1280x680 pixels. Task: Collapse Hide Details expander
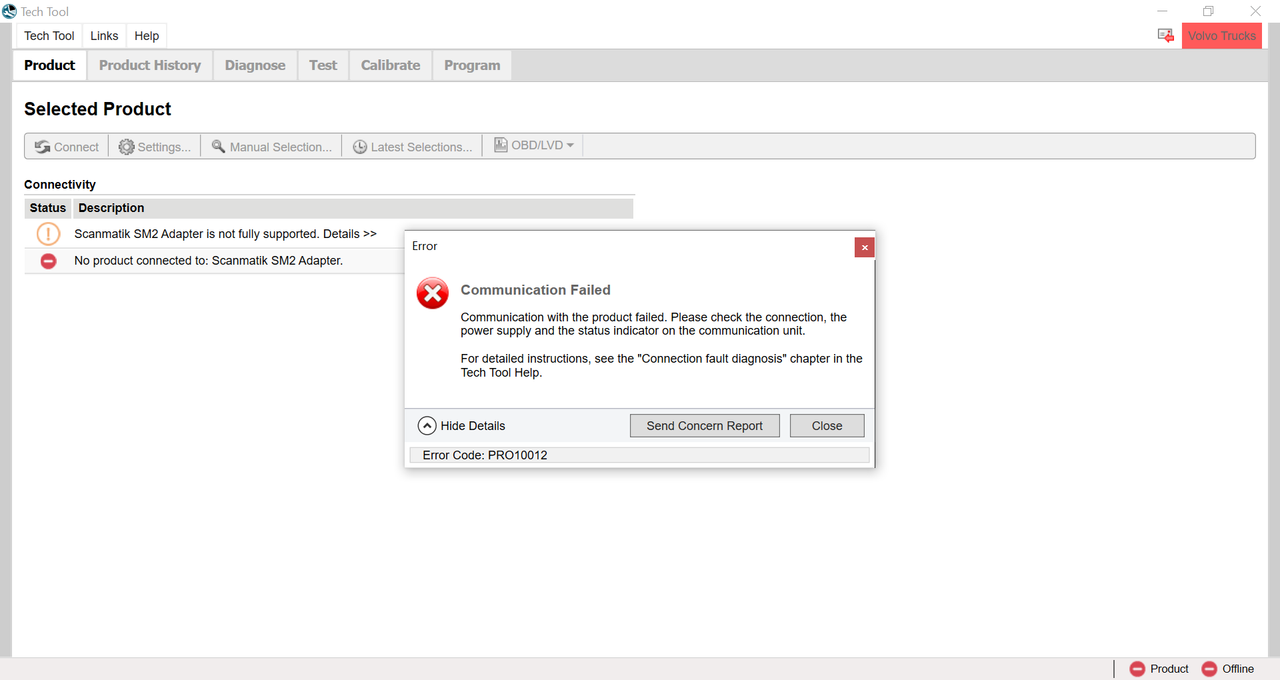pyautogui.click(x=462, y=426)
